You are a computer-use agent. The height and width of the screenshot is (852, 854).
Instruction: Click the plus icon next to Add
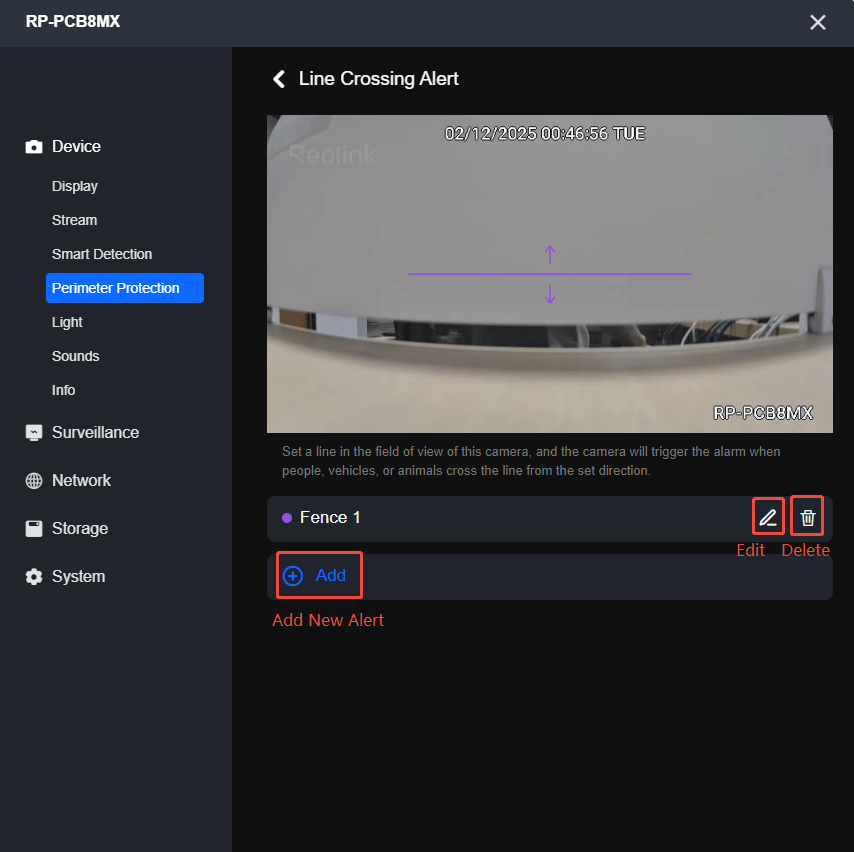(x=292, y=575)
